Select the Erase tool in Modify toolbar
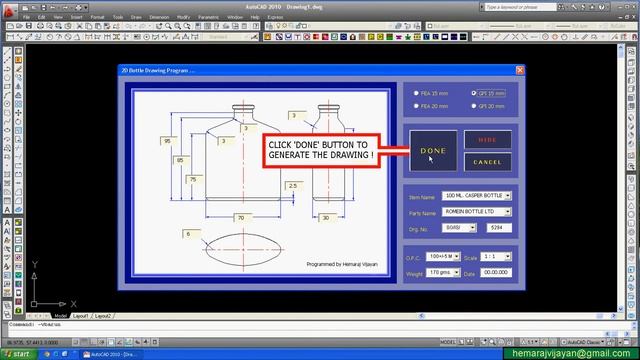Viewport: 640px width, 360px height. [x=18, y=69]
